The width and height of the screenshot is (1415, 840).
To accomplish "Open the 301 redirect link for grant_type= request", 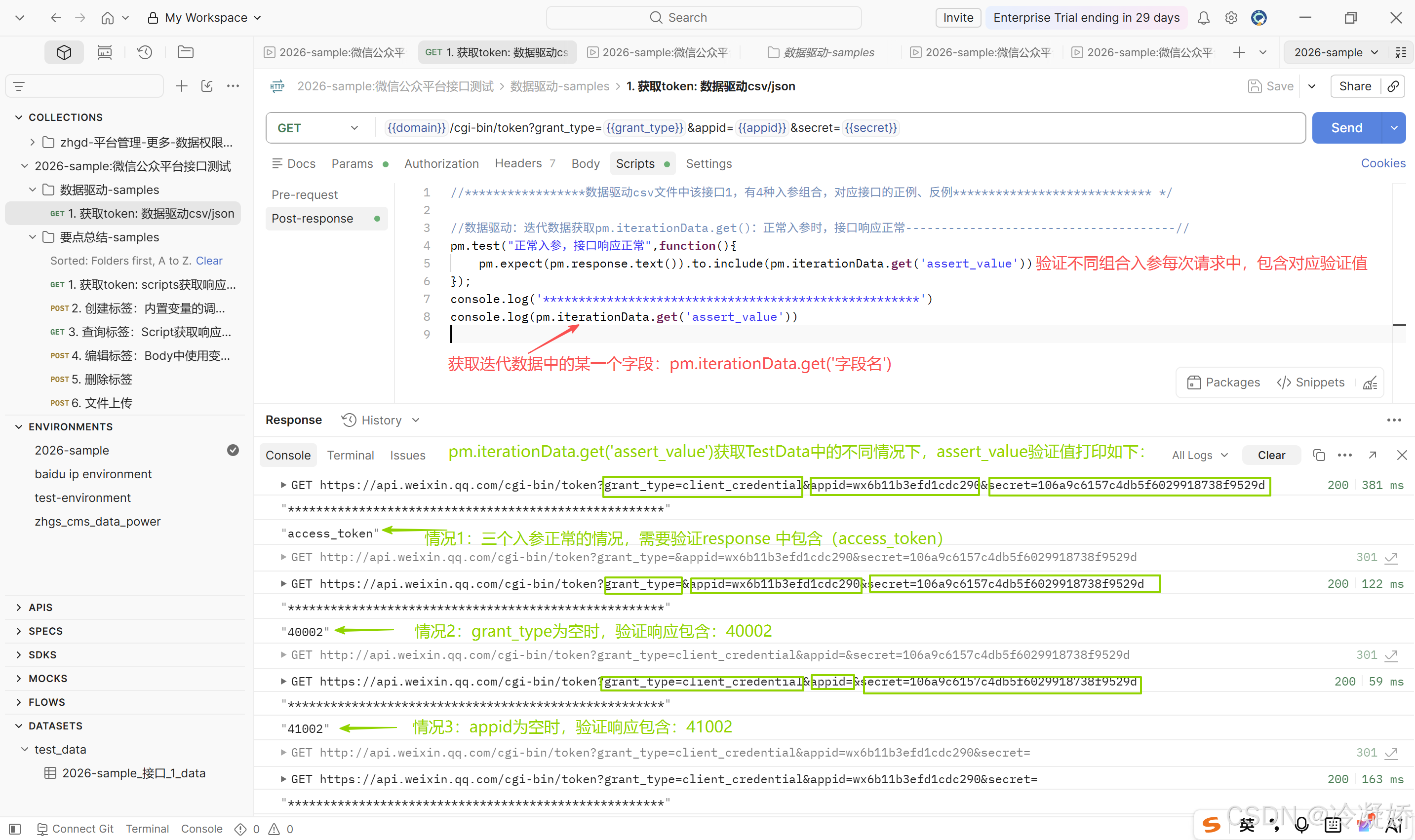I will click(x=1391, y=558).
